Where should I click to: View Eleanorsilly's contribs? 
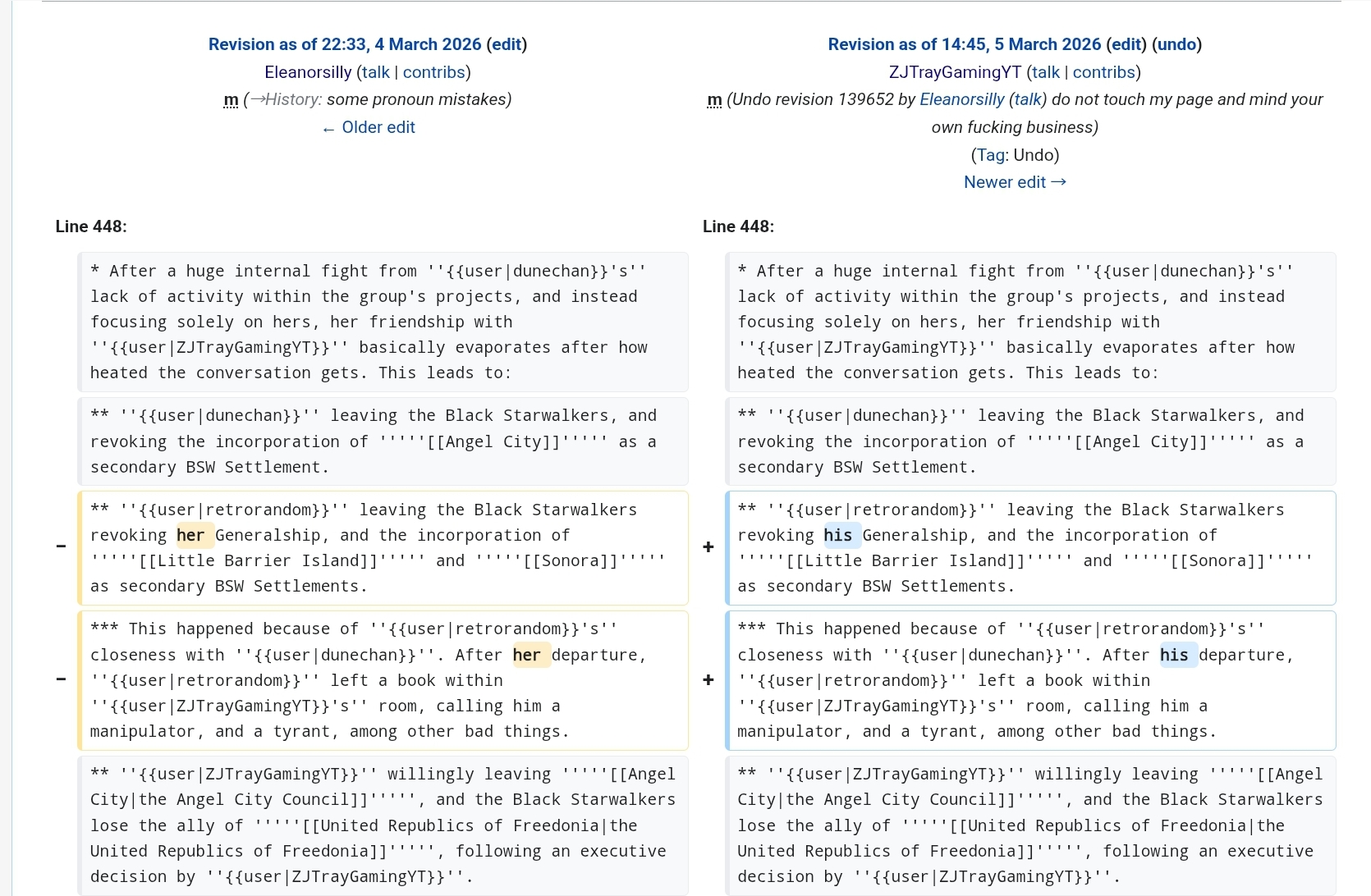(x=433, y=72)
